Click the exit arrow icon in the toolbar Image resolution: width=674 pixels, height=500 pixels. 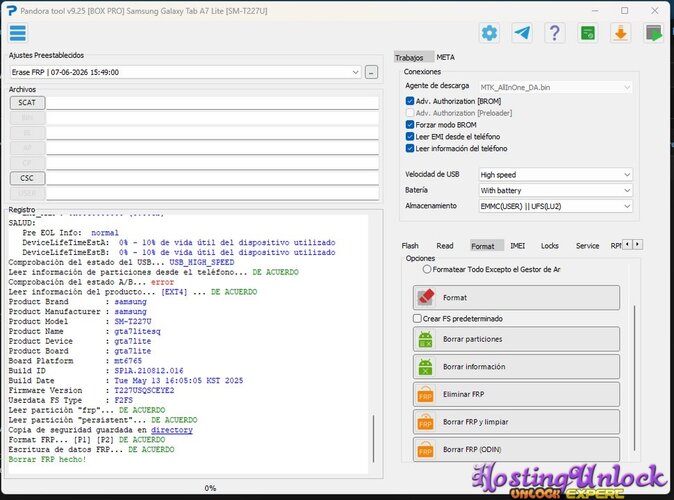coord(653,33)
